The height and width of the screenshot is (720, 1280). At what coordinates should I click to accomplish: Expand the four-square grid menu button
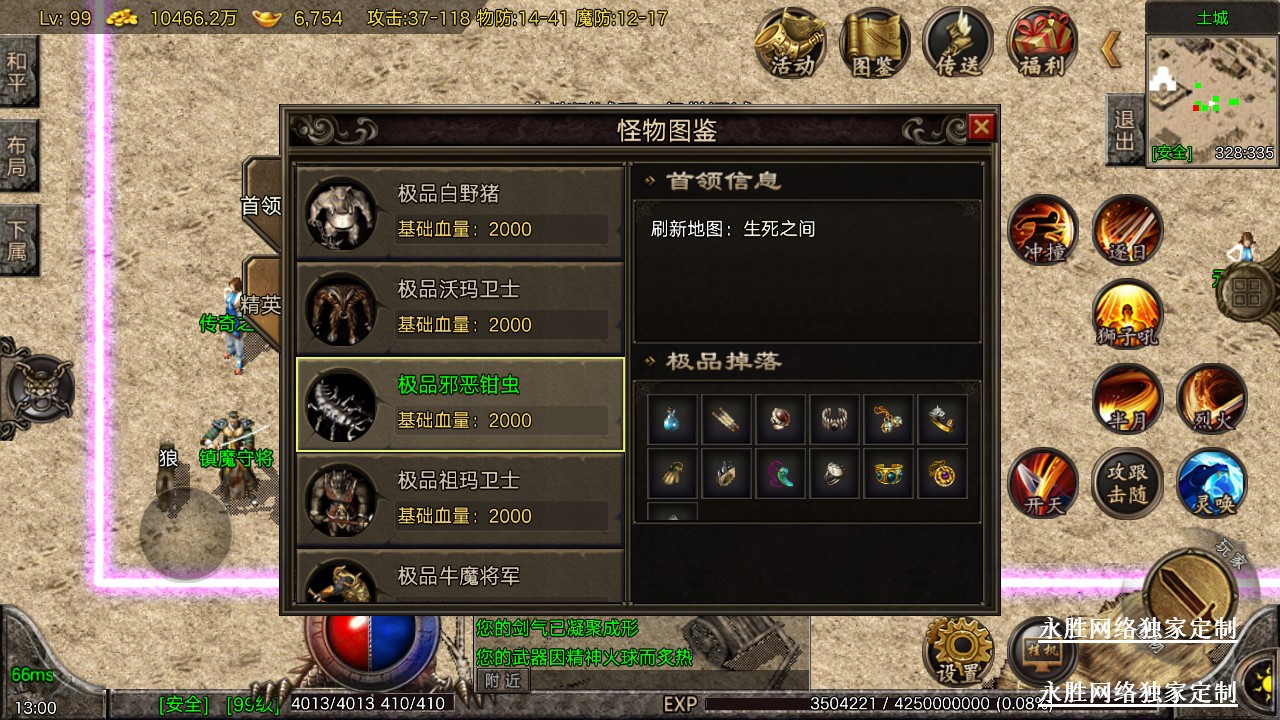tap(1247, 295)
